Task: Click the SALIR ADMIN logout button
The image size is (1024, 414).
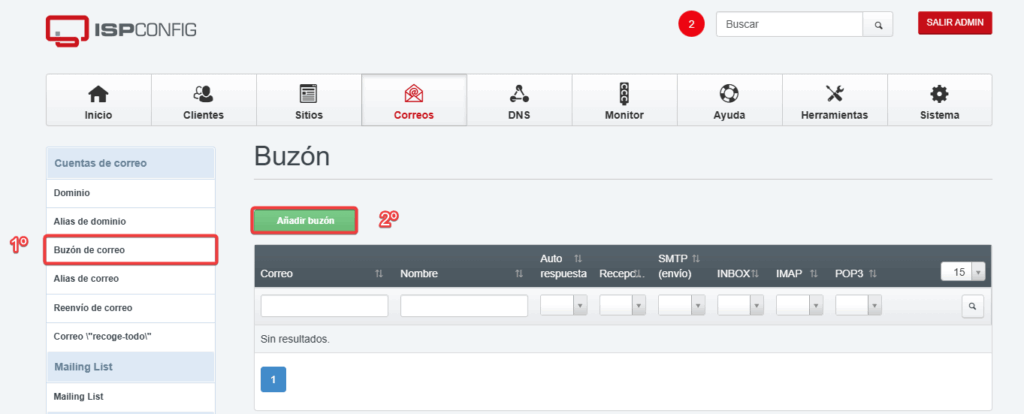Action: click(955, 23)
